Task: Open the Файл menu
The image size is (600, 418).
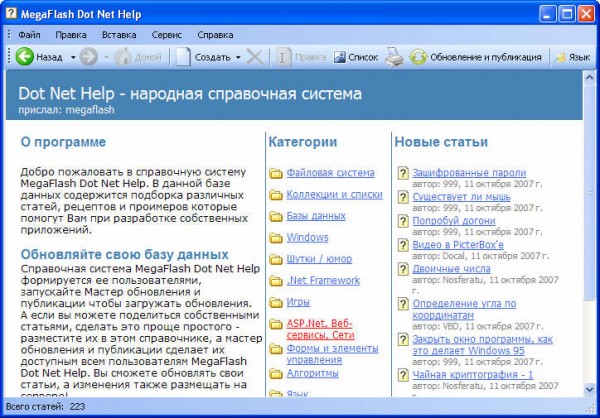Action: click(x=29, y=35)
